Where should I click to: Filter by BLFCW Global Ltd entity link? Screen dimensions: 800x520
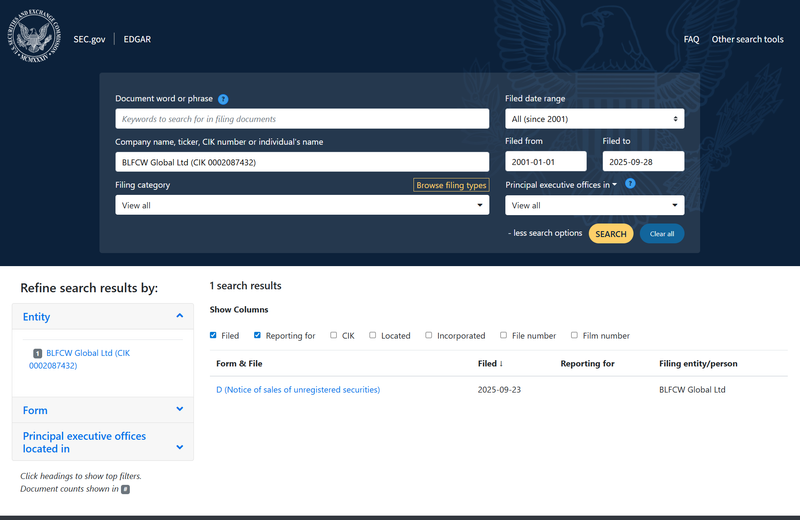(80, 359)
